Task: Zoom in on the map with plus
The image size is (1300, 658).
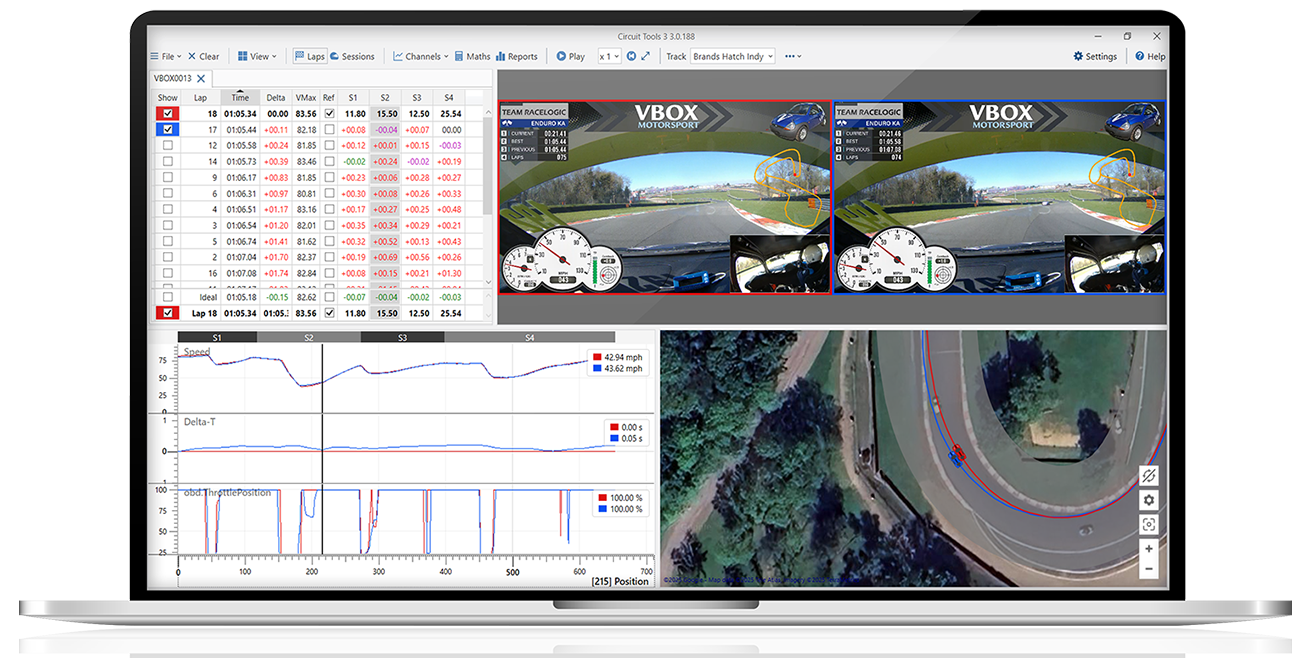Action: (x=1149, y=549)
